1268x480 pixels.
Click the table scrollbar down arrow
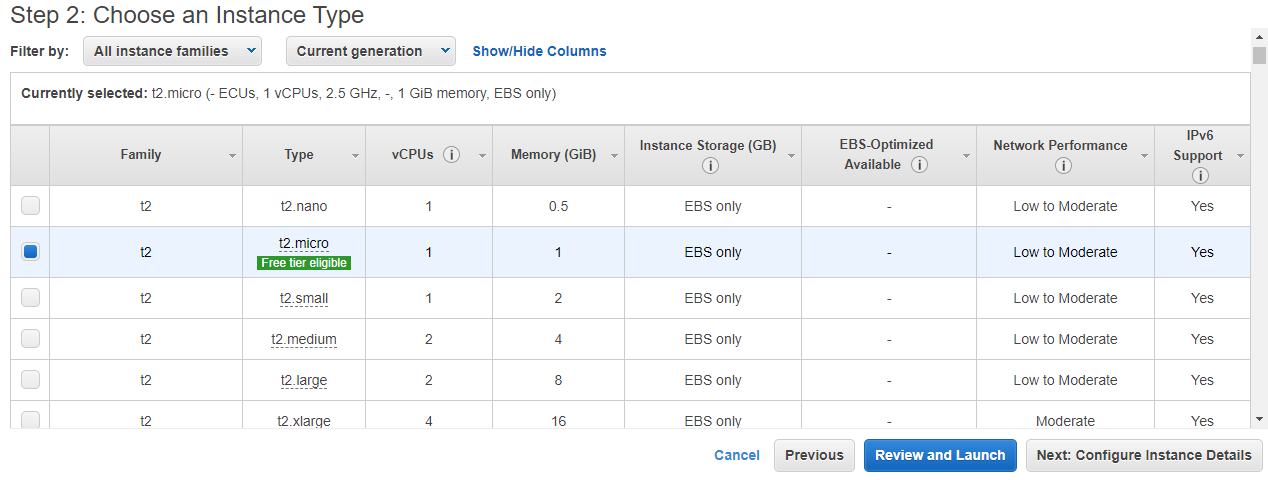1259,419
